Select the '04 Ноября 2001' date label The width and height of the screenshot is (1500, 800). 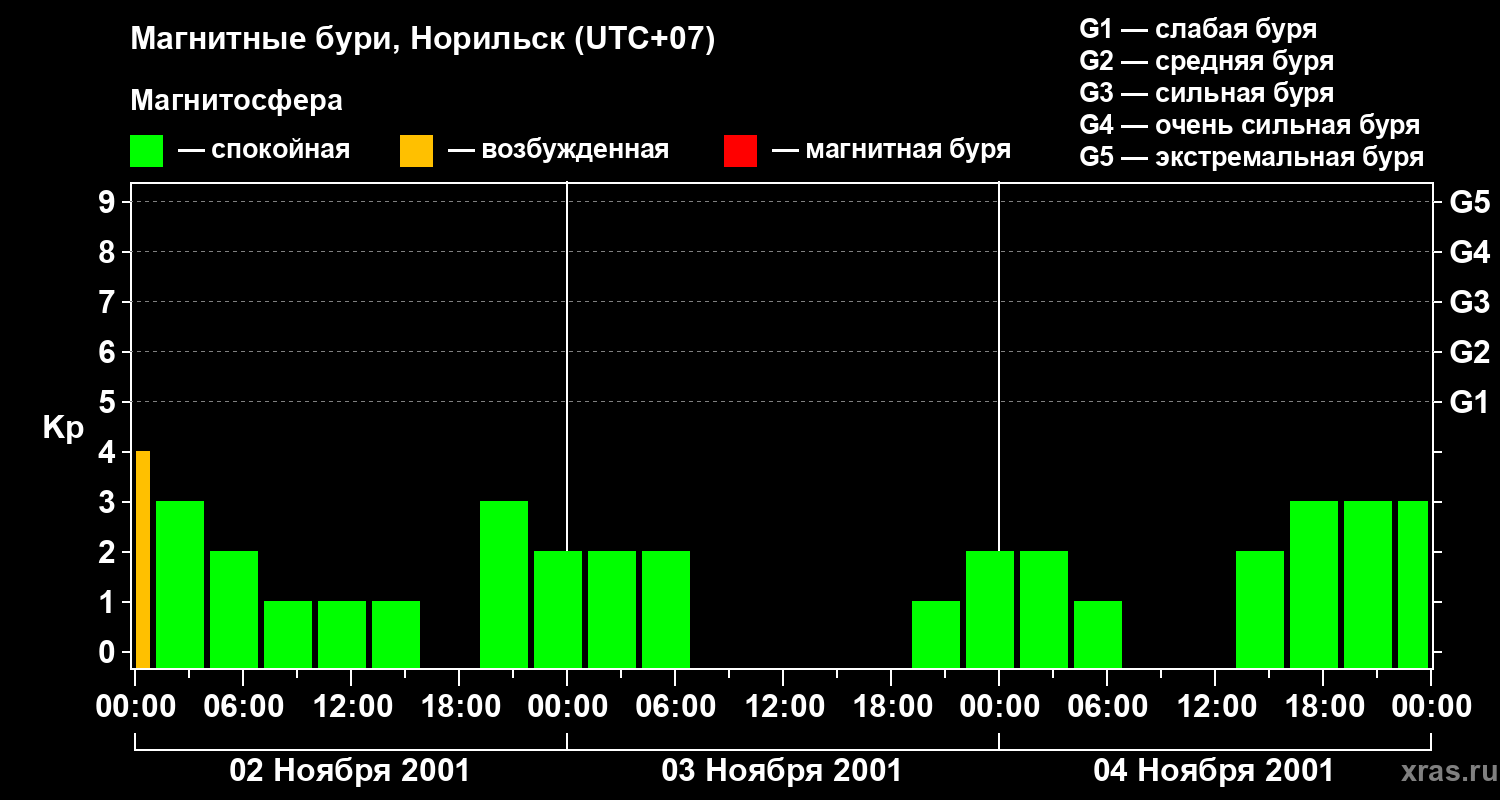pyautogui.click(x=1214, y=771)
